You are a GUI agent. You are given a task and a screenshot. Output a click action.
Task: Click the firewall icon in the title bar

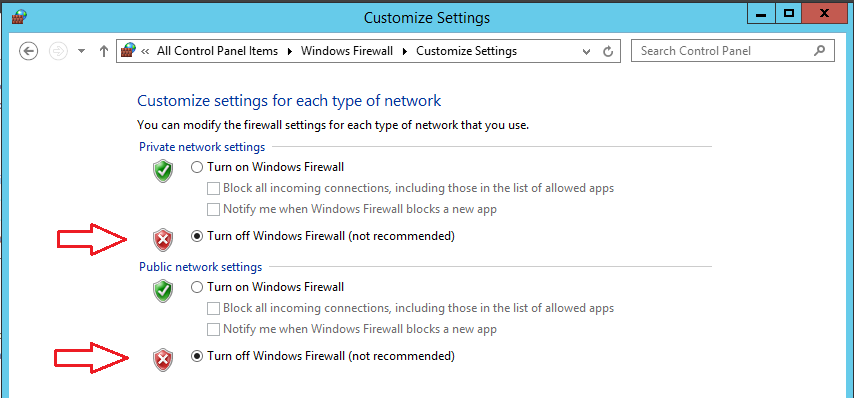(x=19, y=17)
